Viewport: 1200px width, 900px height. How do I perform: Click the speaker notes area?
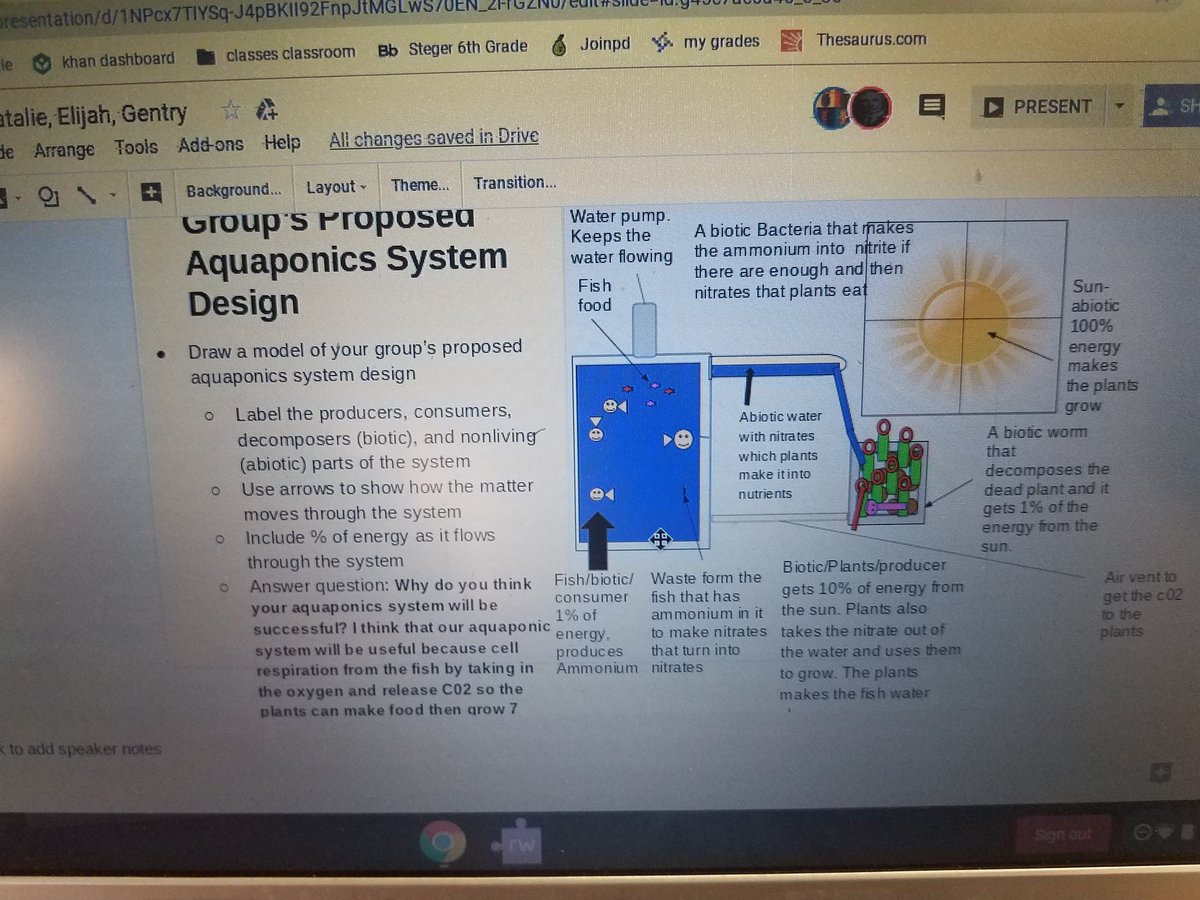tap(80, 749)
